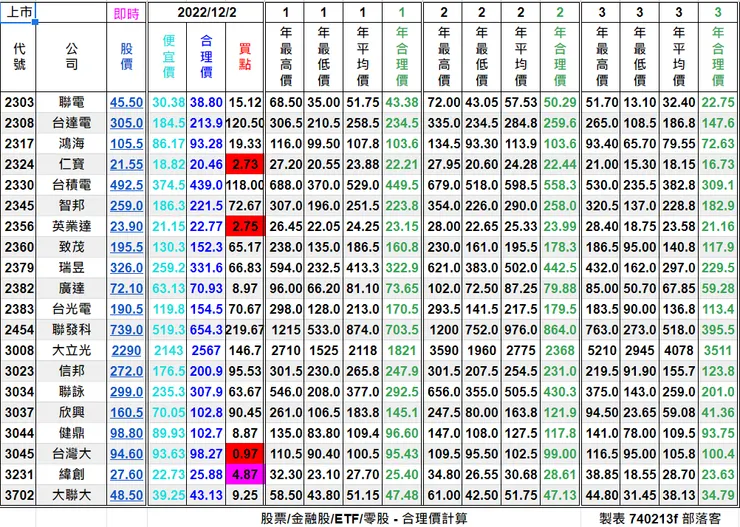Screen dimensions: 740x527
Task: Click the 1215 one-year high for 聯發科
Action: click(286, 330)
